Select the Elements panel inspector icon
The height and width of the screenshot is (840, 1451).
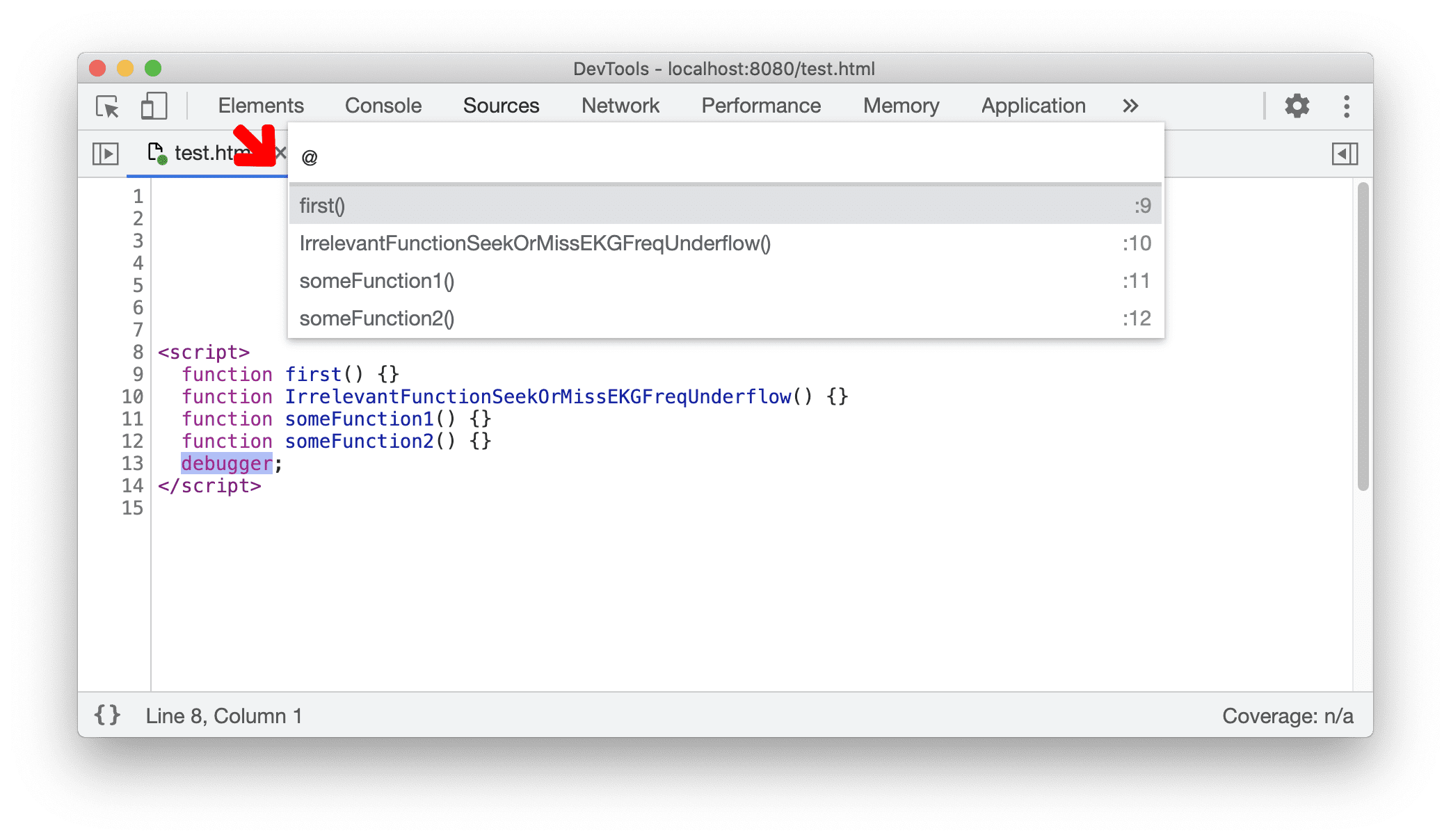tap(107, 105)
